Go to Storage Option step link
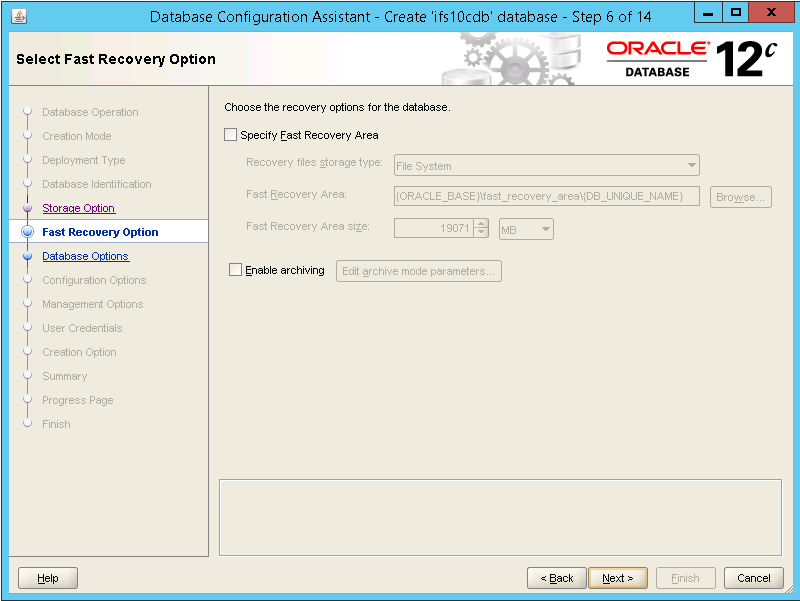 pyautogui.click(x=78, y=208)
